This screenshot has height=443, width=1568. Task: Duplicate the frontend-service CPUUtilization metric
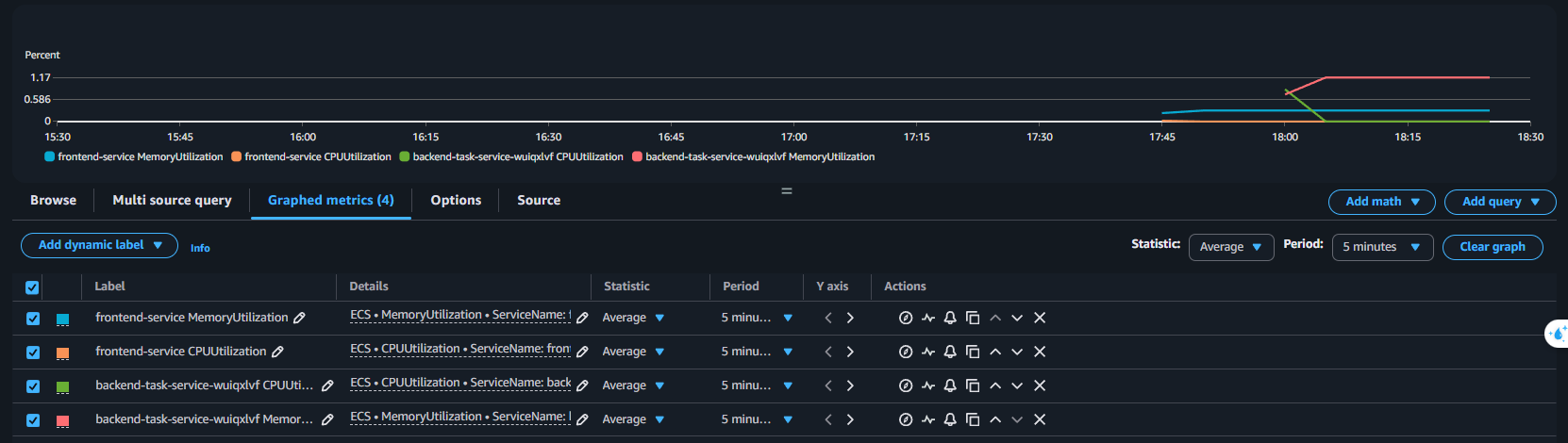pos(973,352)
